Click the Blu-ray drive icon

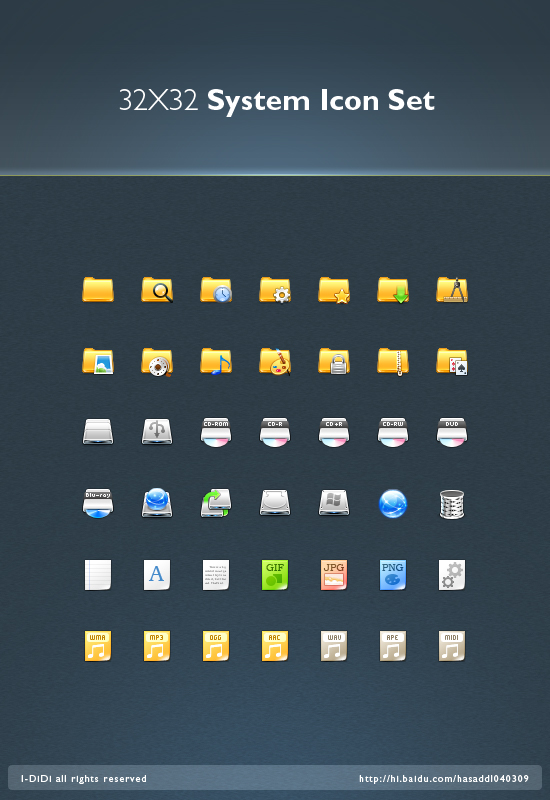98,504
